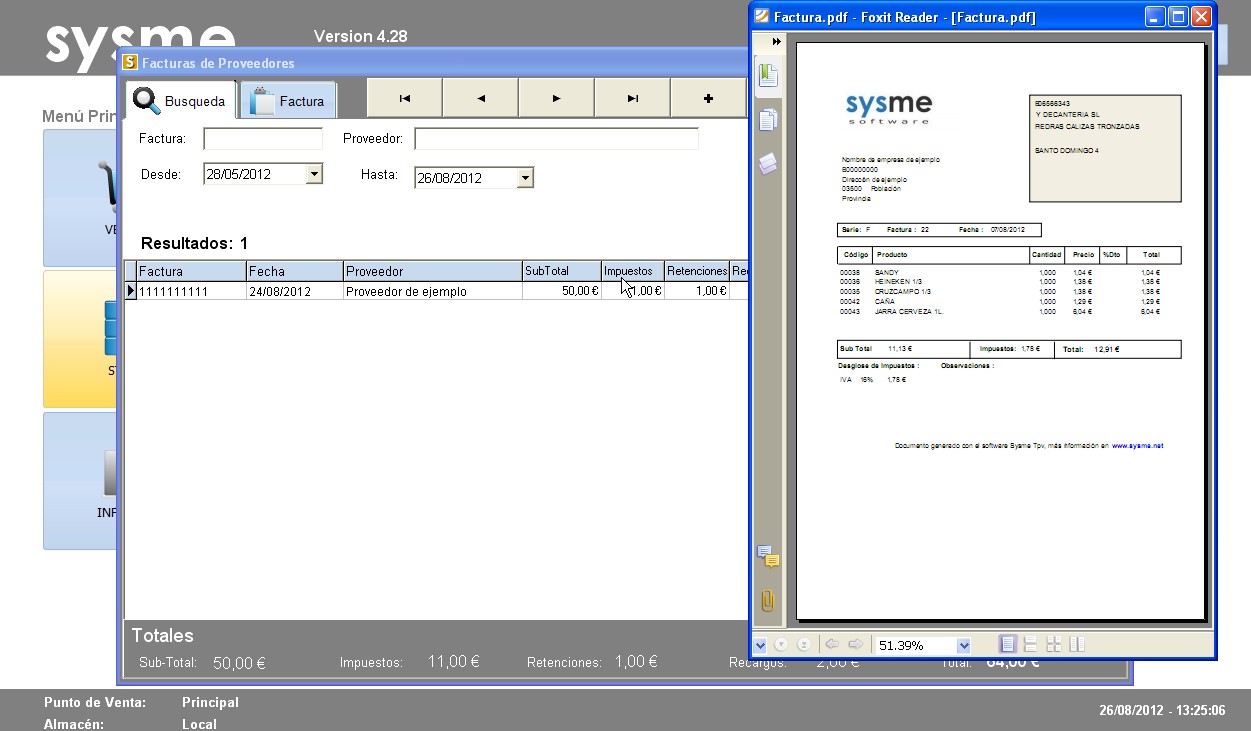The image size is (1251, 731).
Task: Open page number dropdown in Foxit status bar
Action: tap(760, 645)
